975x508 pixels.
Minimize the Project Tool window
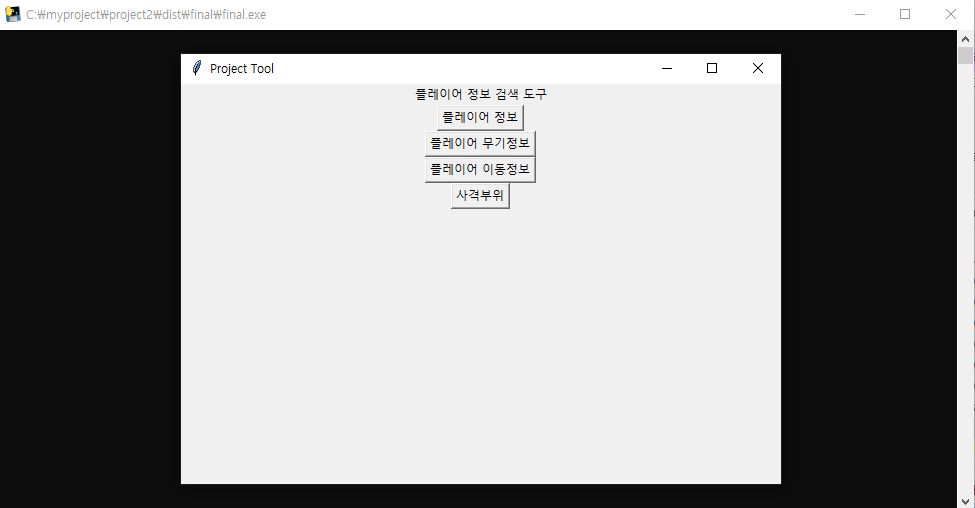click(x=667, y=68)
